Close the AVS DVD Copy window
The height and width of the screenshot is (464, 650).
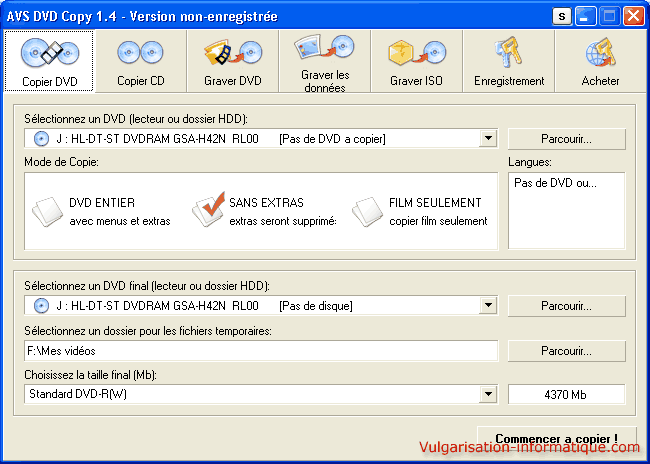634,17
